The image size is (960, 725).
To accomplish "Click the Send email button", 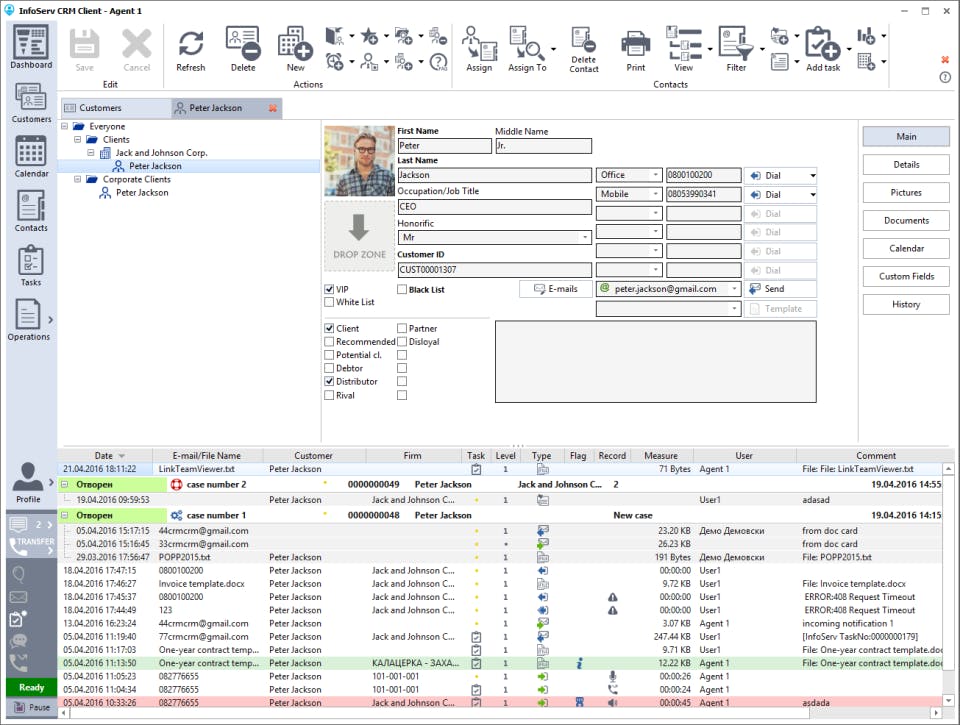I will (780, 289).
